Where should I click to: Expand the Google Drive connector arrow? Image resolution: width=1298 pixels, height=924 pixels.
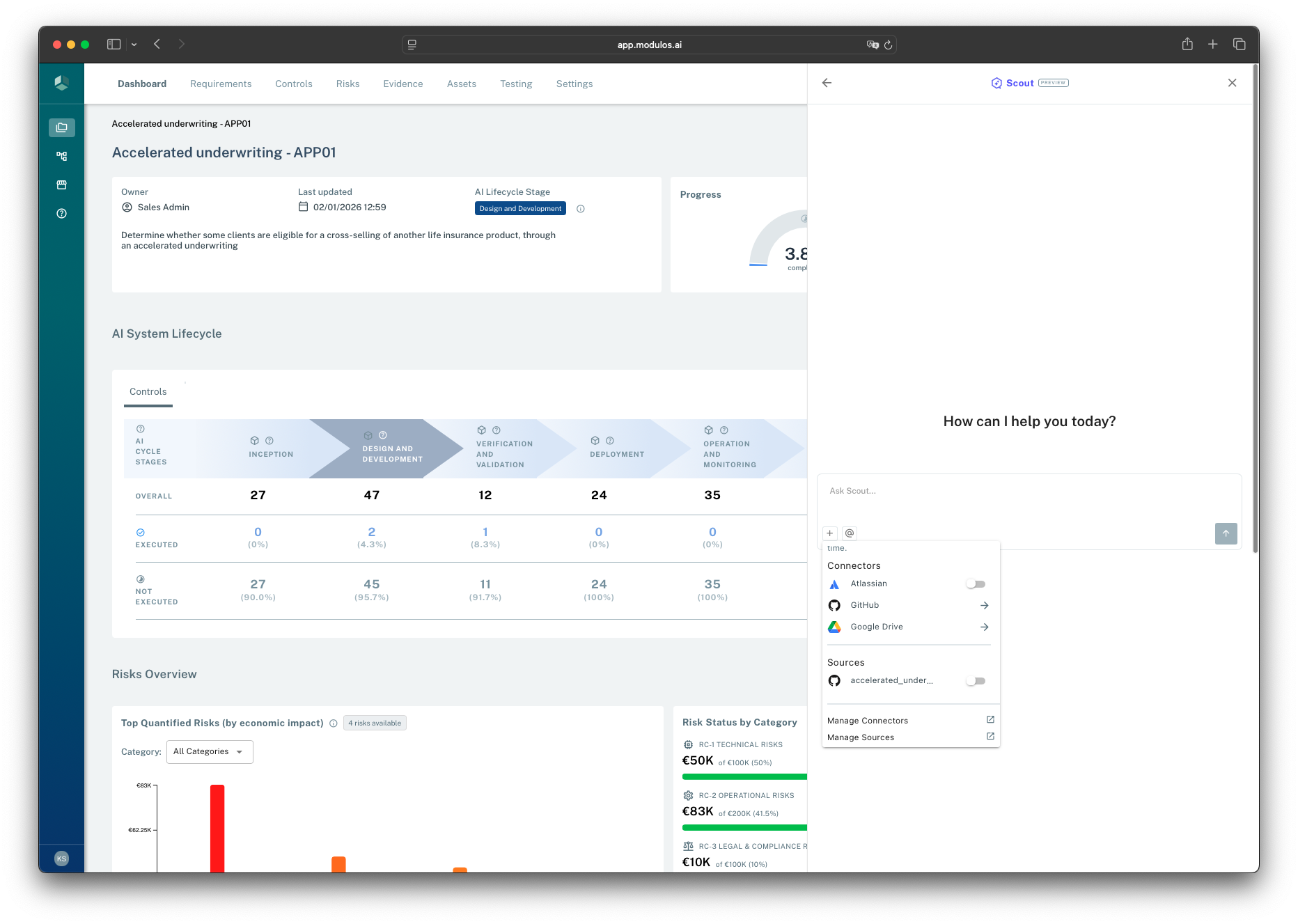point(984,627)
